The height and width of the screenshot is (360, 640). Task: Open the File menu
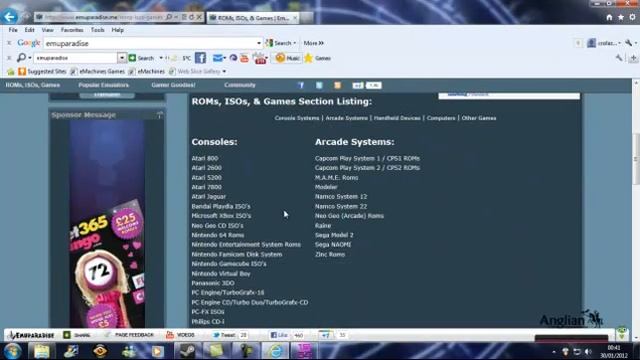13,30
